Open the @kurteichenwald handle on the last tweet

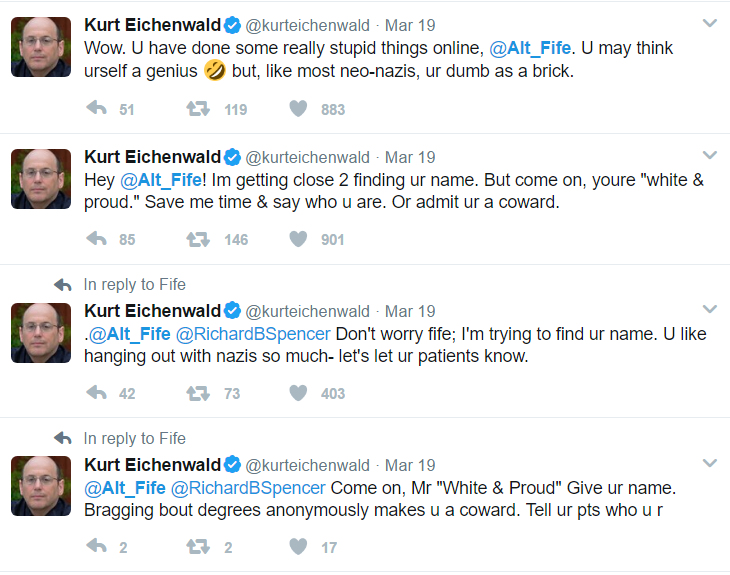pyautogui.click(x=307, y=465)
